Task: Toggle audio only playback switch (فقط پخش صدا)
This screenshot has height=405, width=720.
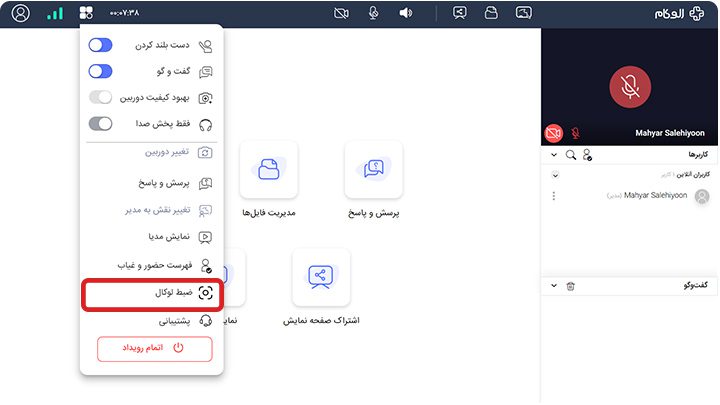Action: point(101,124)
